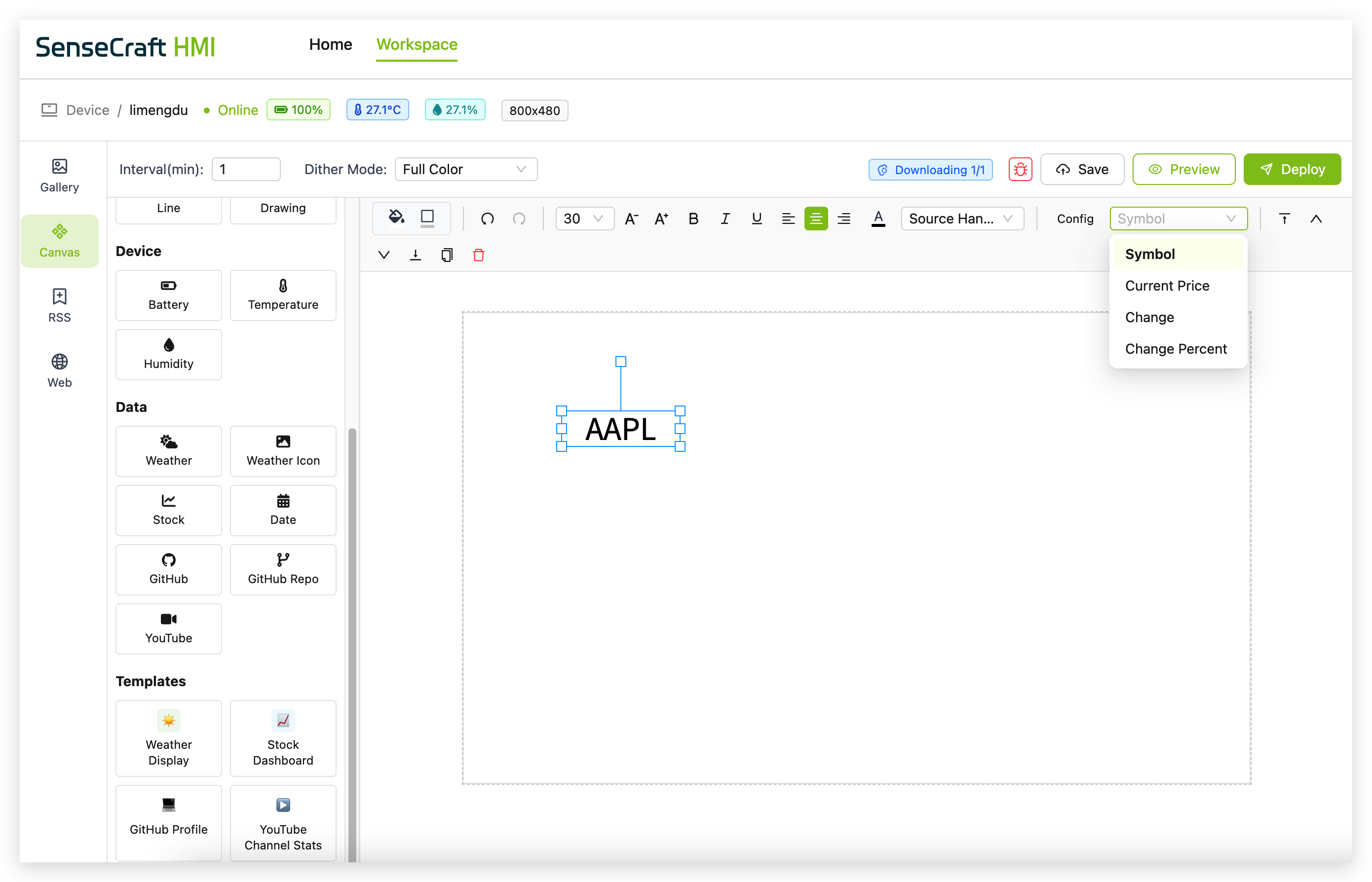
Task: Add a YouTube widget
Action: coord(168,629)
